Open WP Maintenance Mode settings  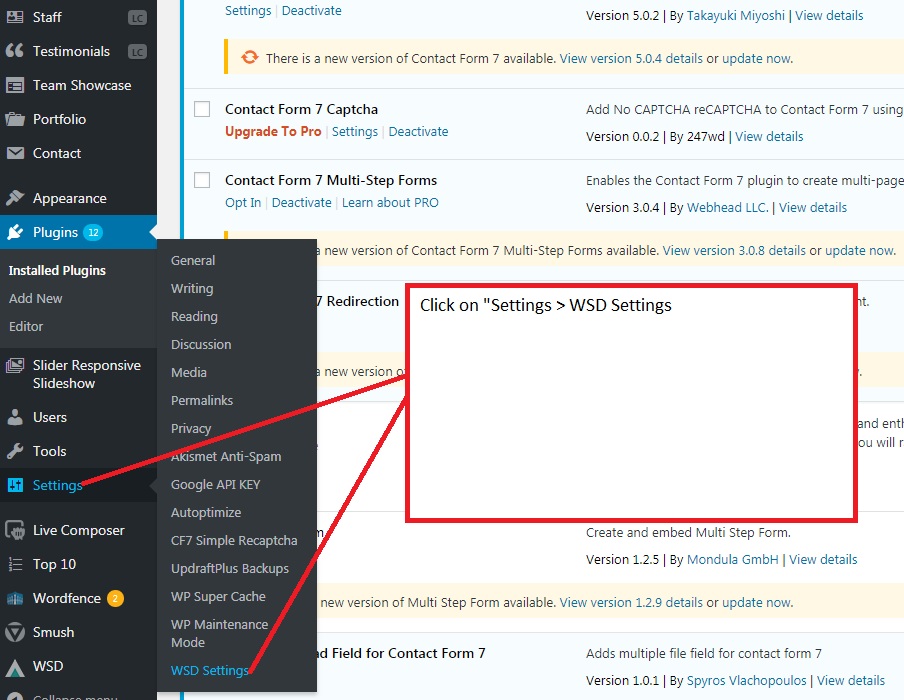point(219,634)
